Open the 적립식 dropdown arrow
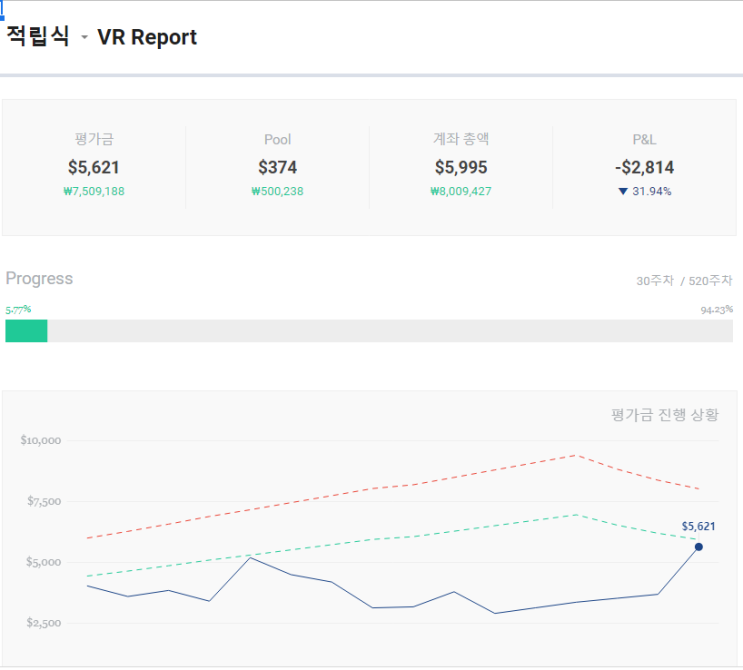 pyautogui.click(x=84, y=37)
